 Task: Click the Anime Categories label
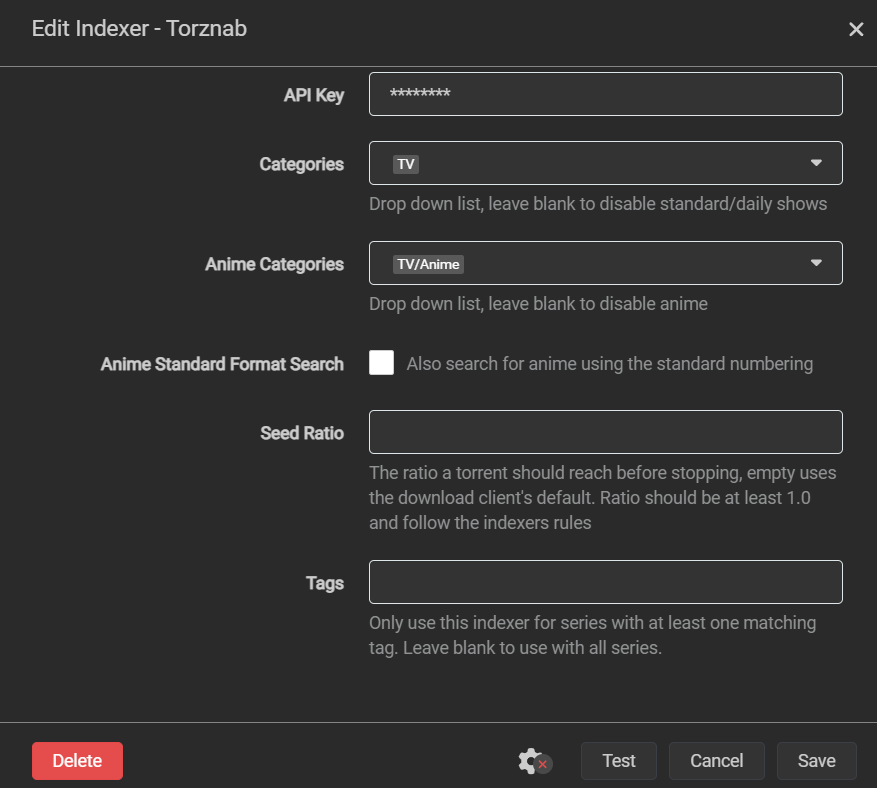(x=274, y=264)
